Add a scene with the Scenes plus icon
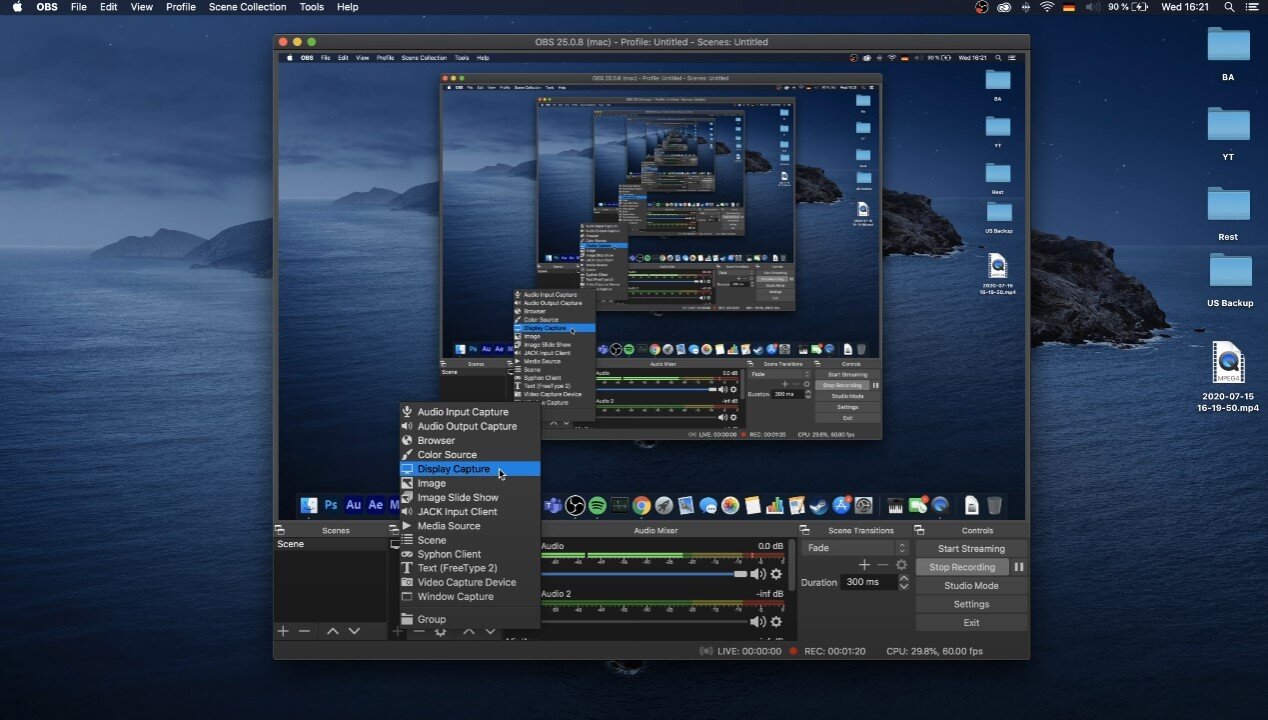This screenshot has width=1268, height=720. coord(283,631)
